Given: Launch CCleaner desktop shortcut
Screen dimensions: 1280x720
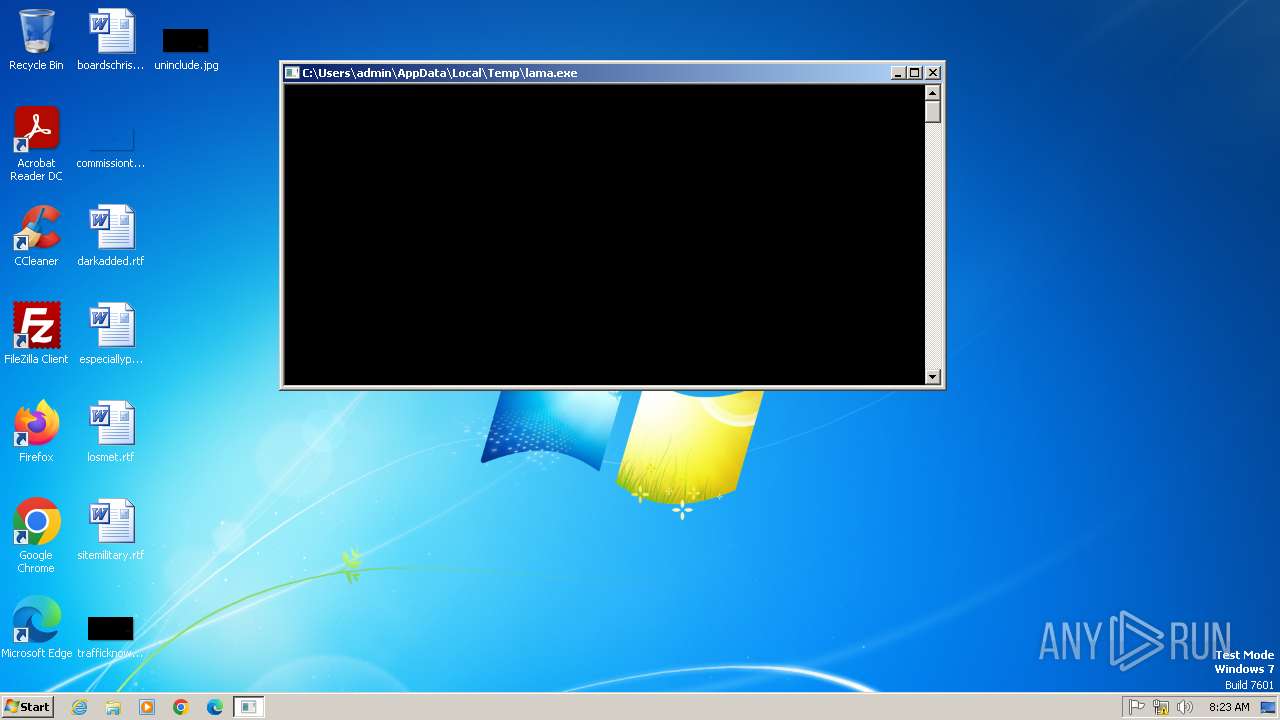Looking at the screenshot, I should 36,236.
